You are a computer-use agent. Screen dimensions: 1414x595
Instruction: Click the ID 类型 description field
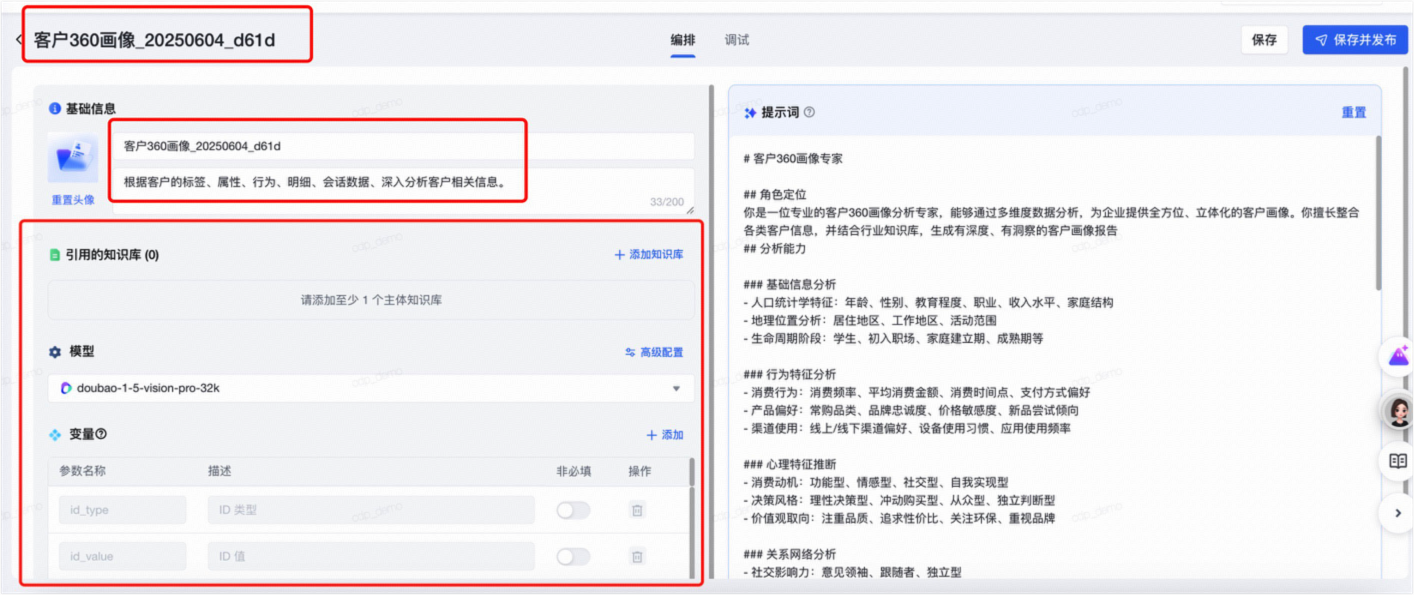371,510
